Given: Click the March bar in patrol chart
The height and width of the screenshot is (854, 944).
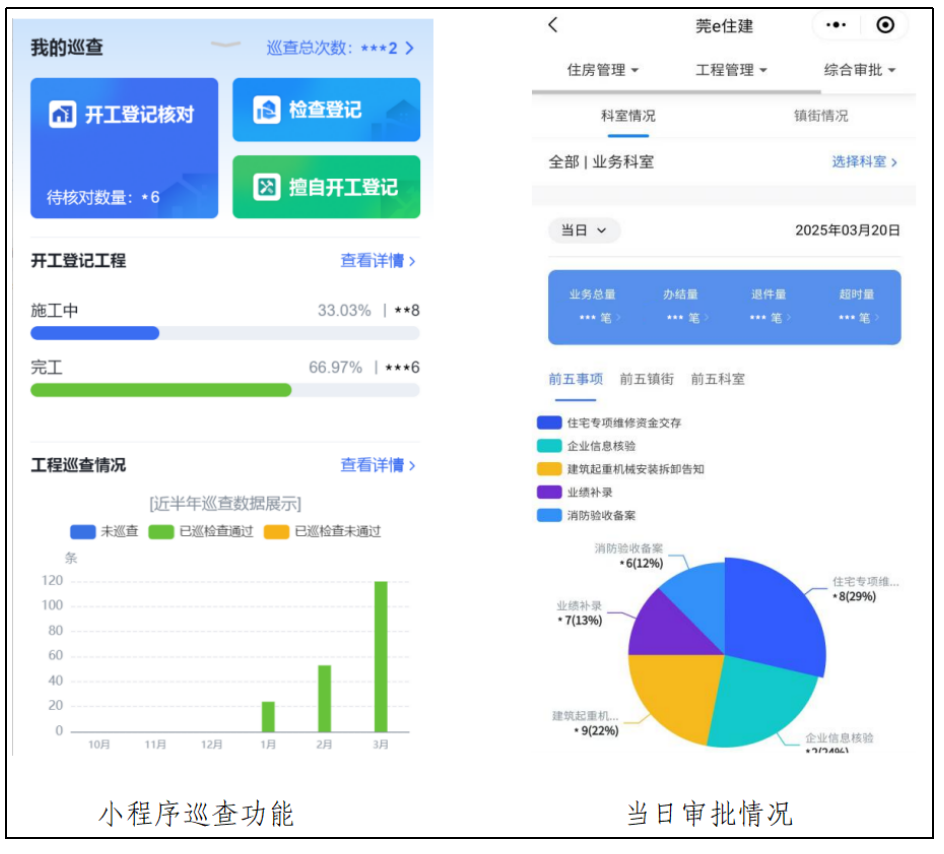Looking at the screenshot, I should tap(381, 656).
